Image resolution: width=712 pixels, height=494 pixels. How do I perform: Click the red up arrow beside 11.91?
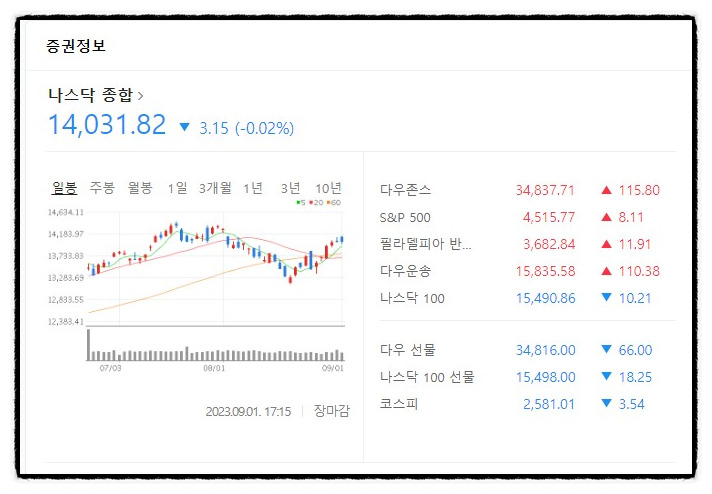pos(606,244)
